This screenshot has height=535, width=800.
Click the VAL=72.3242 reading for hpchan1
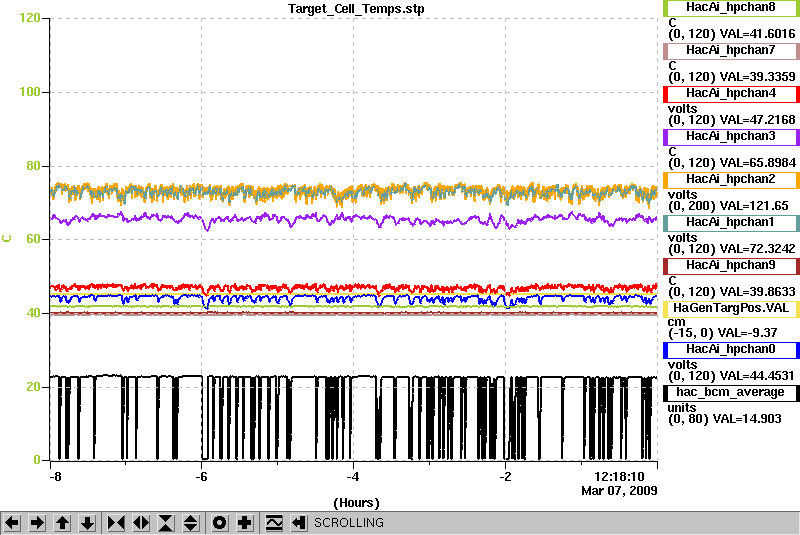pos(757,248)
